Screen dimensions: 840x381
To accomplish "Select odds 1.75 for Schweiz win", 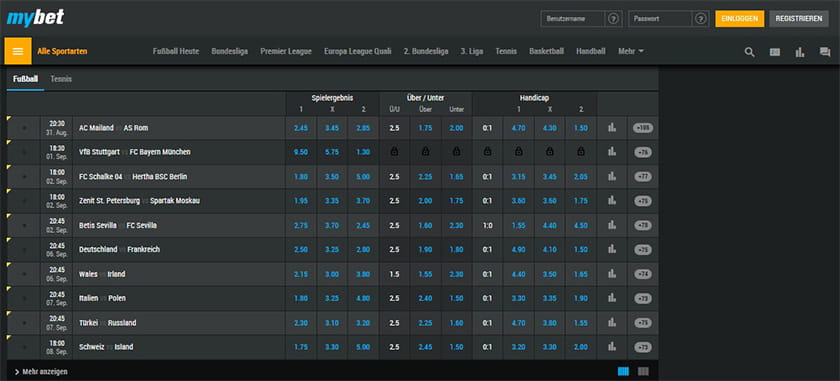I will click(301, 347).
